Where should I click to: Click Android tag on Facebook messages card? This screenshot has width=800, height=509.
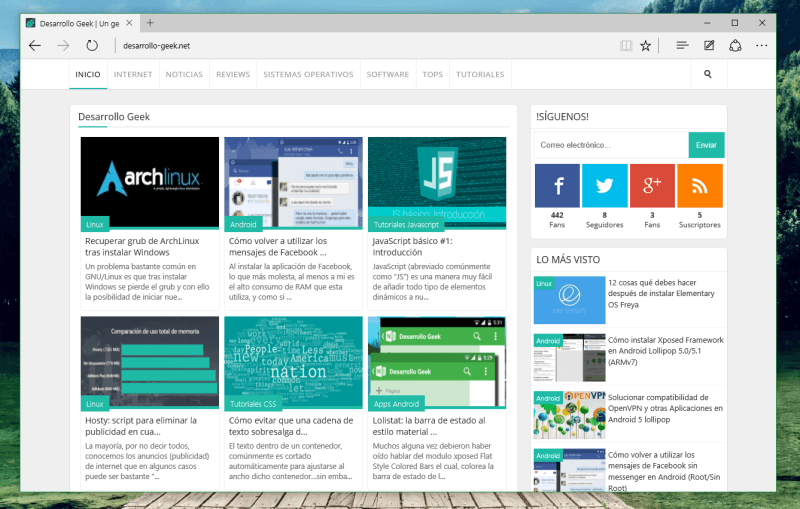(243, 224)
